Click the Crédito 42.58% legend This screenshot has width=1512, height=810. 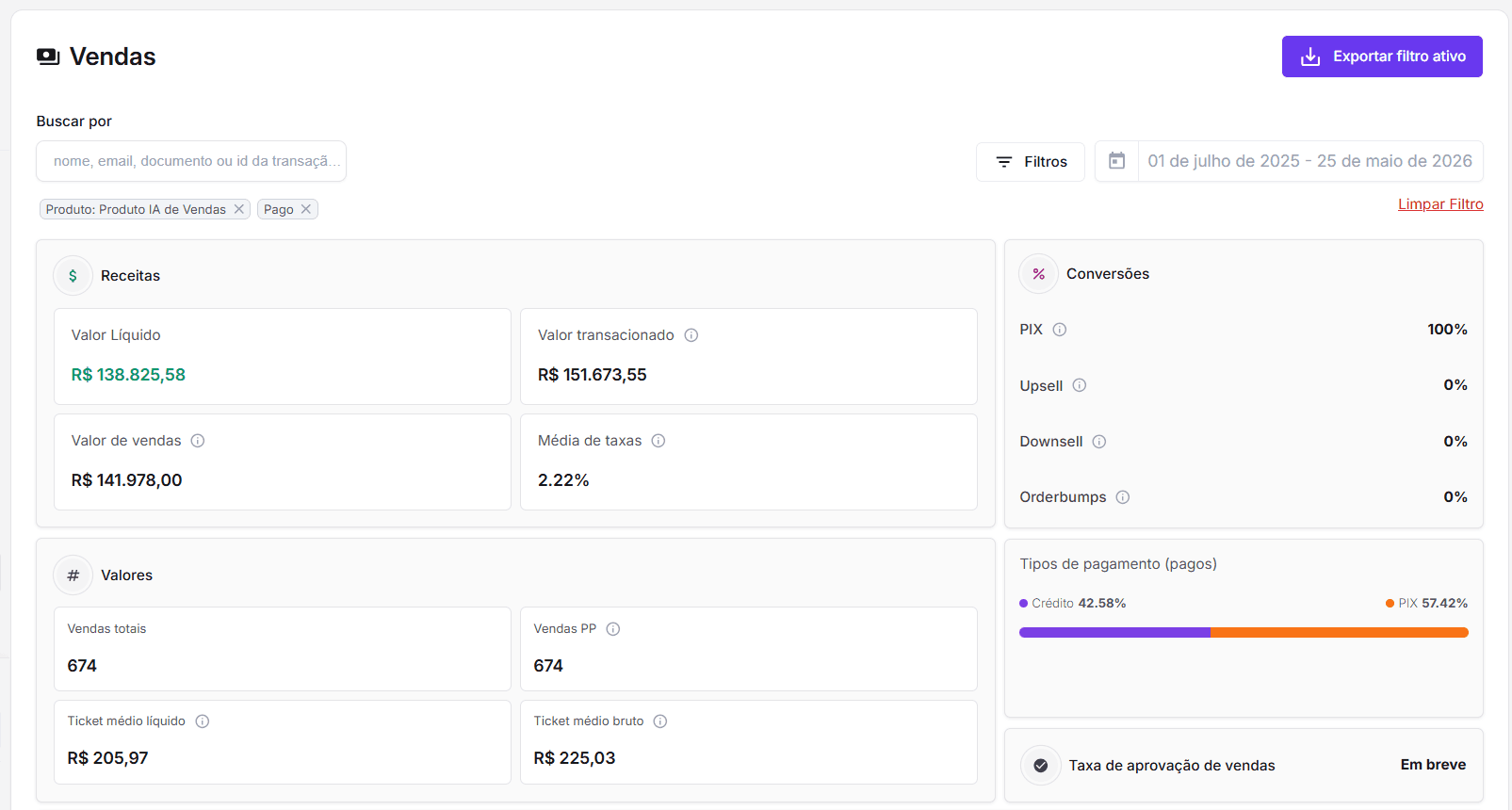coord(1073,604)
